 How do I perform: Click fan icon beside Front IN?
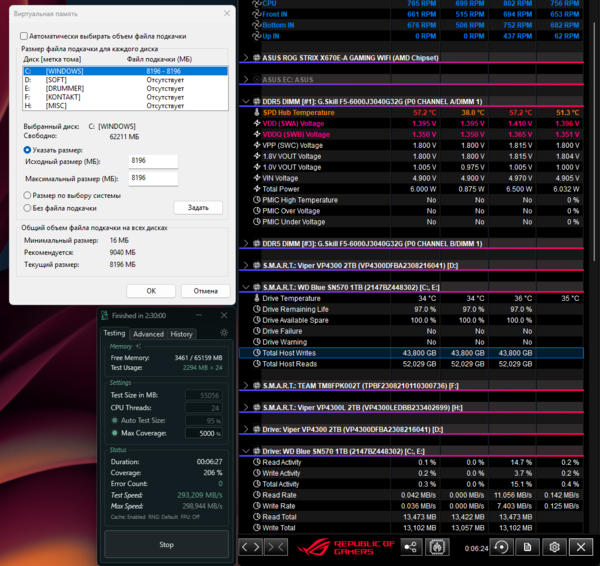point(256,14)
